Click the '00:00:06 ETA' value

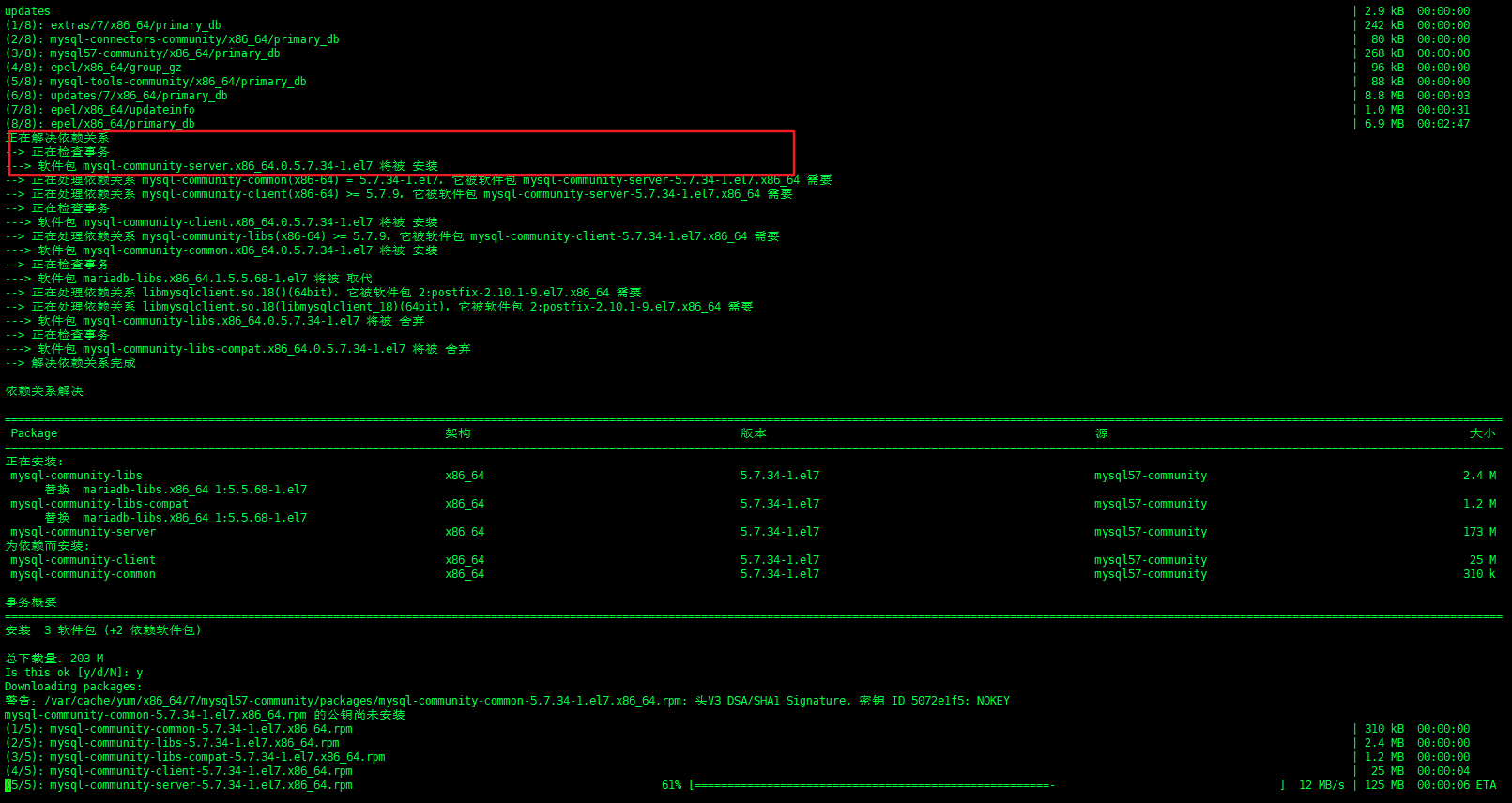1457,785
